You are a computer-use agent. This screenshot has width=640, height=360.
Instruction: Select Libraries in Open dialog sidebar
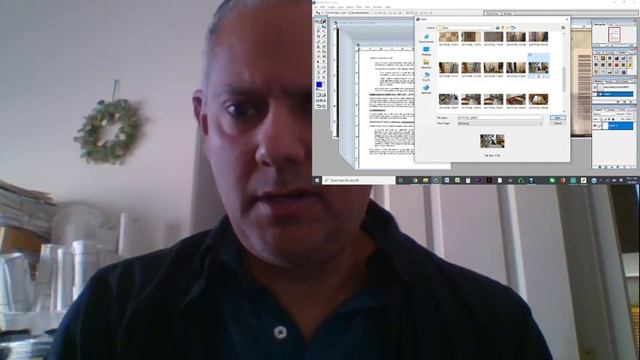tap(426, 64)
